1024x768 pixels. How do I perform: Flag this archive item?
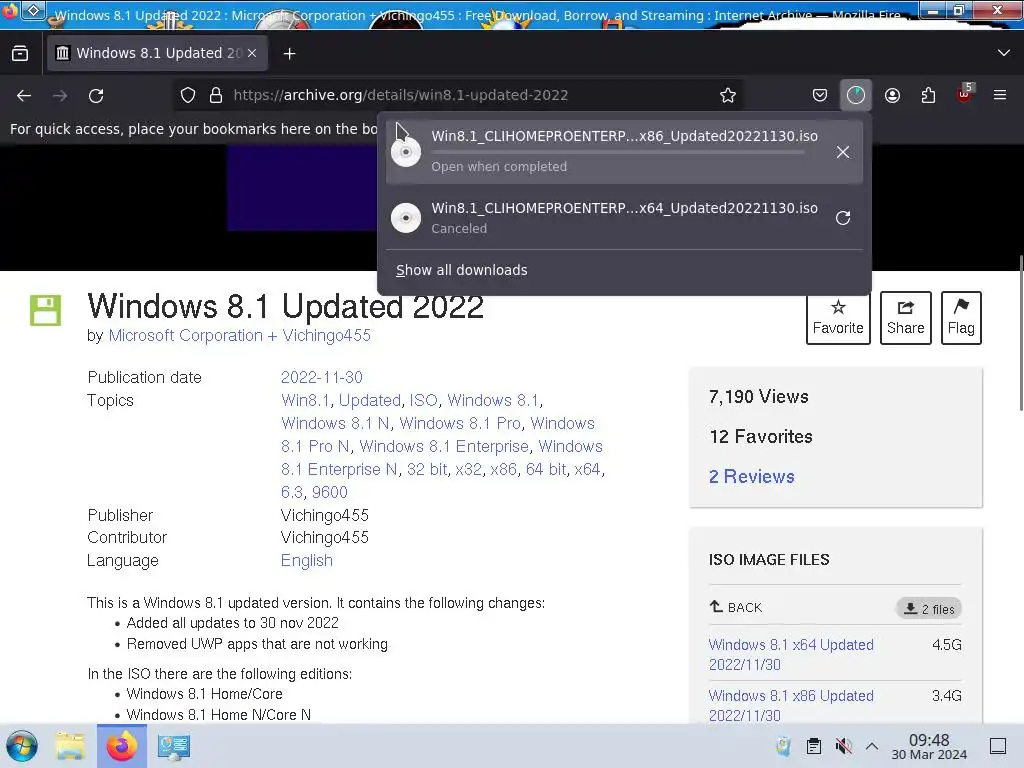pos(961,317)
